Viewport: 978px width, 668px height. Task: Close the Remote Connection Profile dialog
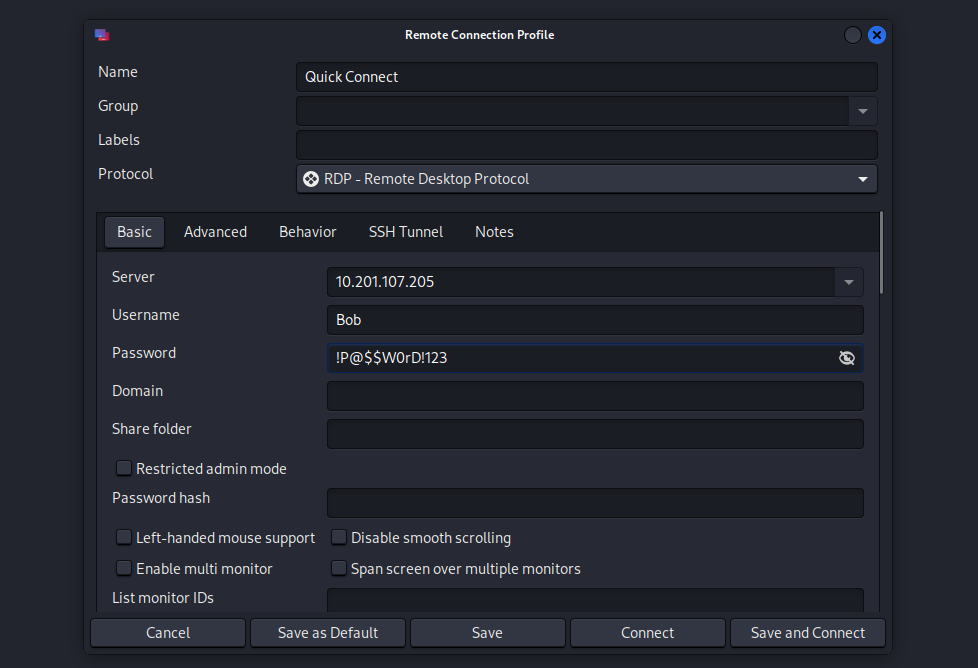coord(876,35)
